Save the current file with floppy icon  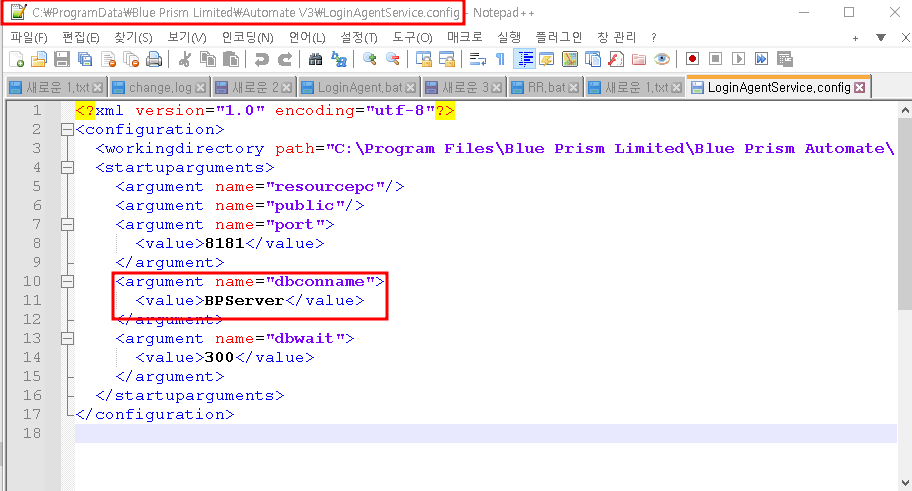pyautogui.click(x=62, y=59)
